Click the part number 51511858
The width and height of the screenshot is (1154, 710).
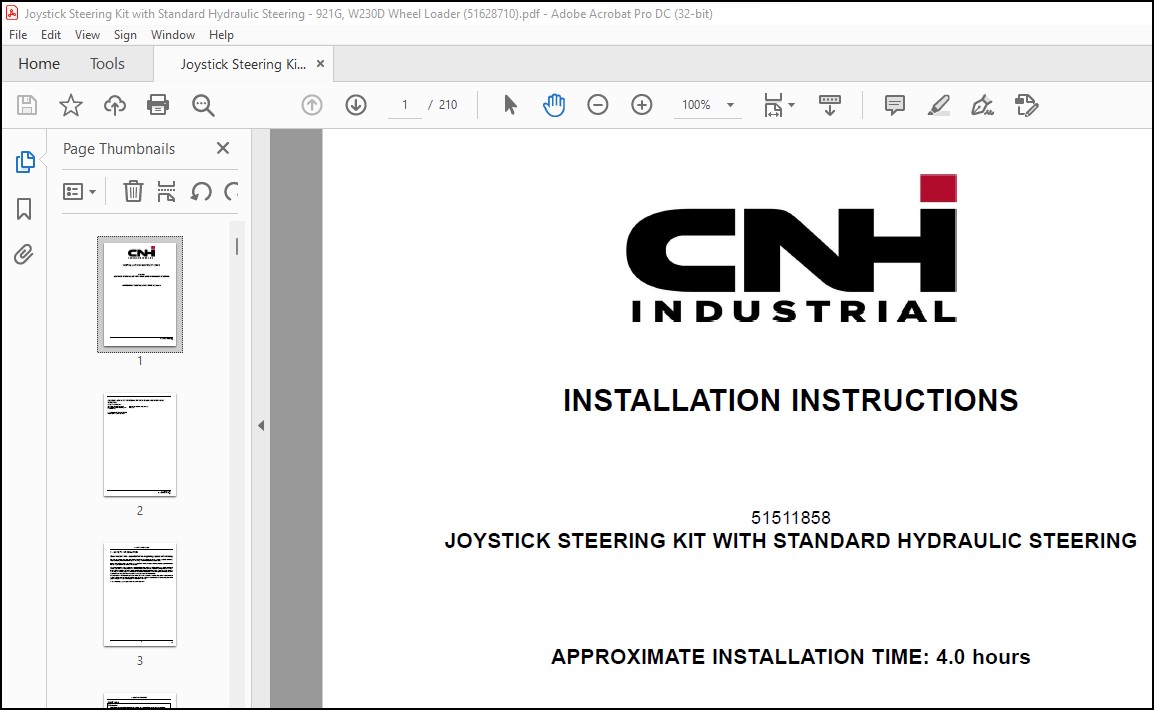point(790,518)
